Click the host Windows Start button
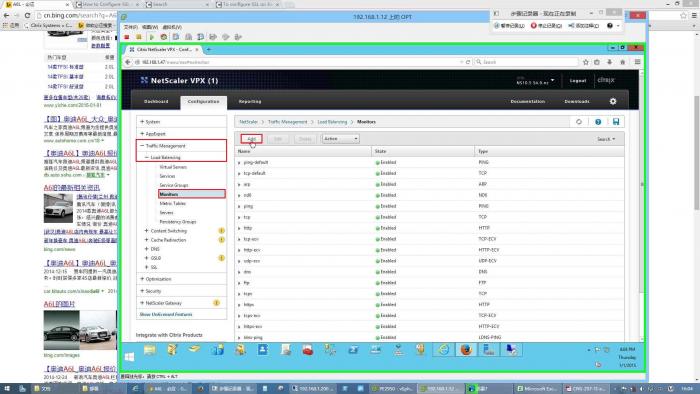Screen dimensions: 700x394 (x=8, y=389)
